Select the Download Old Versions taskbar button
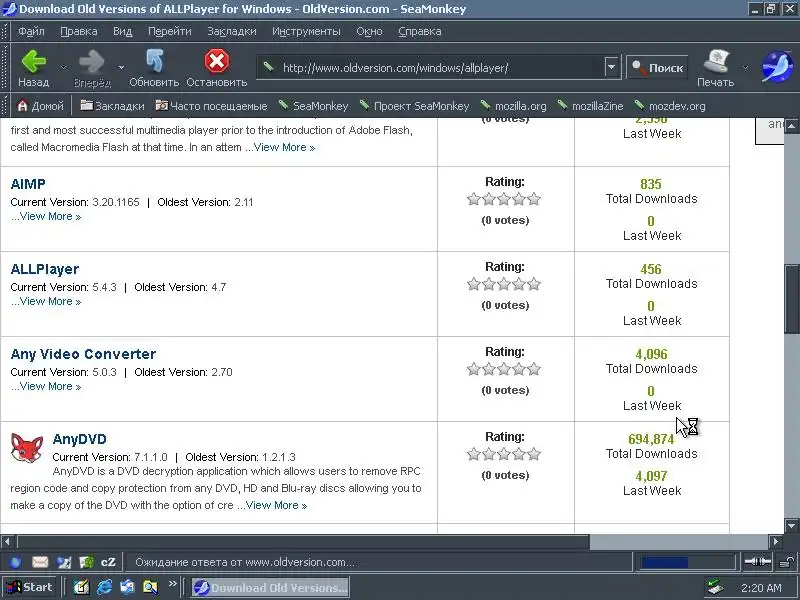This screenshot has height=600, width=800. point(270,587)
